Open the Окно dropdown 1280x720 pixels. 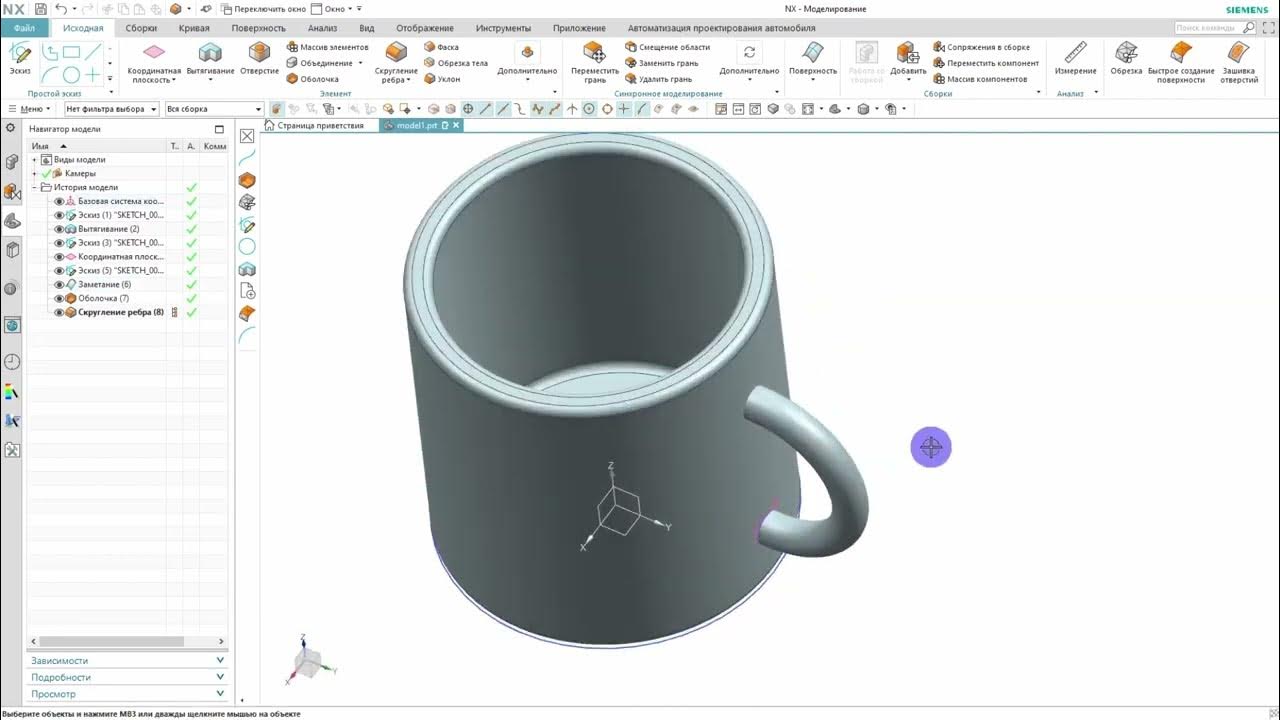coord(333,9)
